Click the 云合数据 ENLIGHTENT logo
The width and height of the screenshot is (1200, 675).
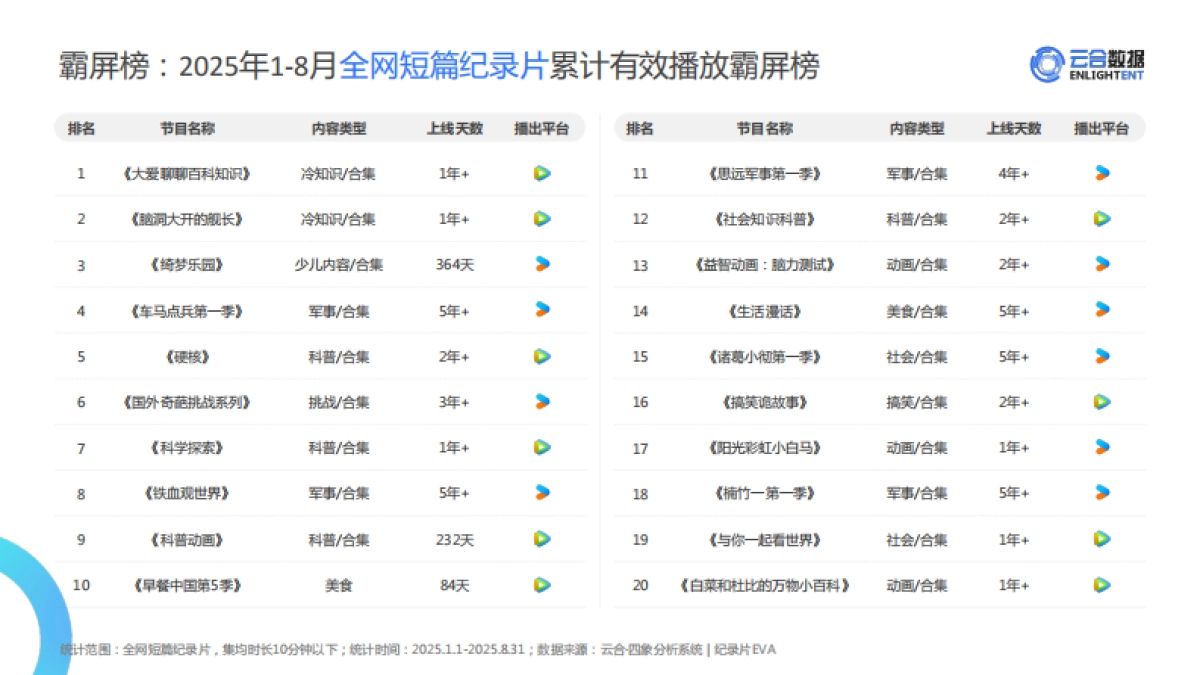[1088, 63]
